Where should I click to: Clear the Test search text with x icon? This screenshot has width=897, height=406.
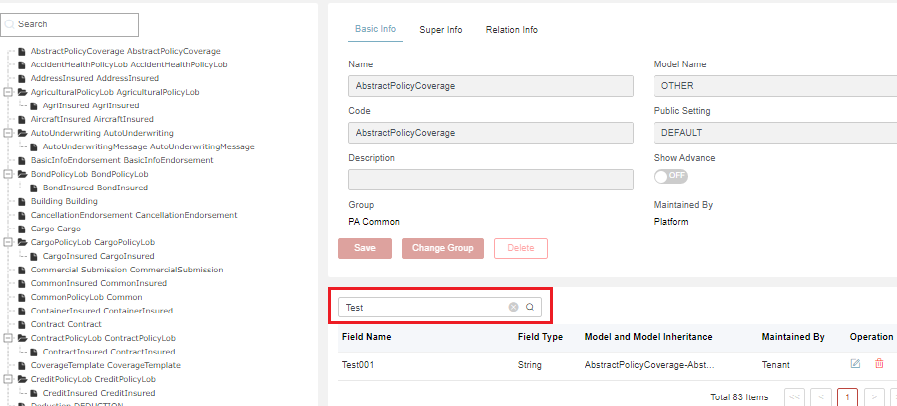point(514,307)
